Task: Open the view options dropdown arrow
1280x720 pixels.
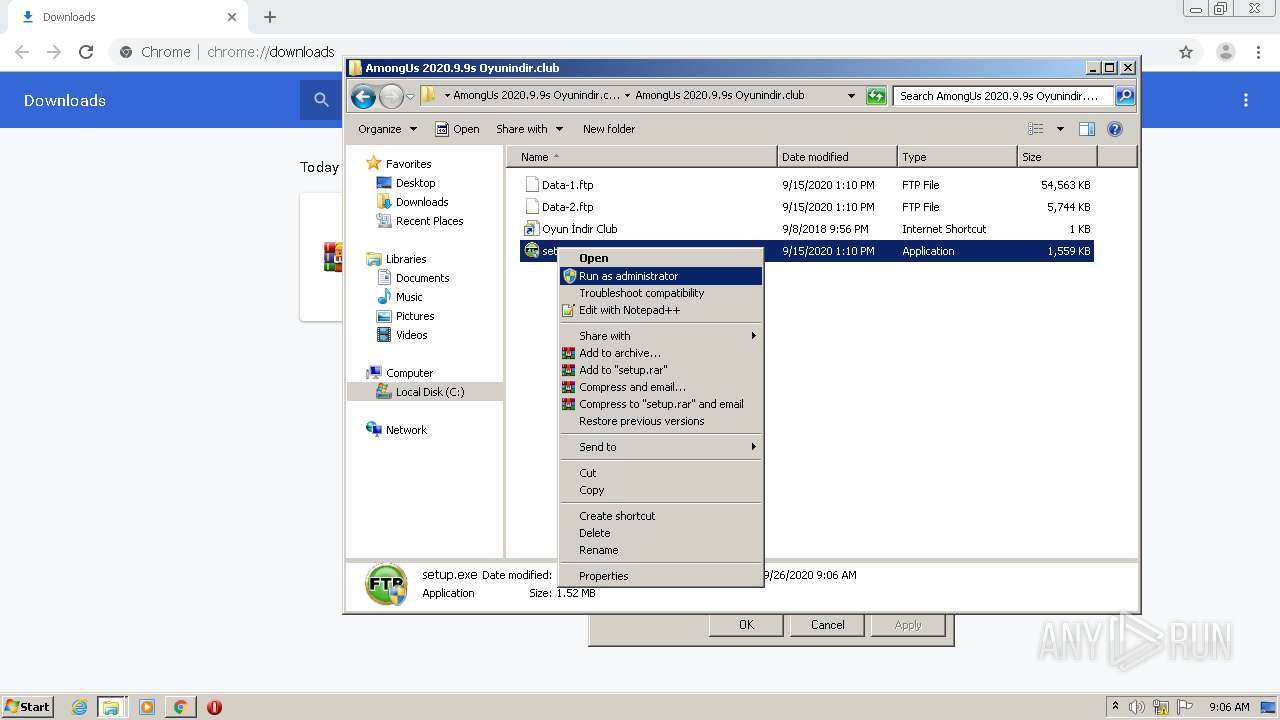Action: (x=1060, y=129)
